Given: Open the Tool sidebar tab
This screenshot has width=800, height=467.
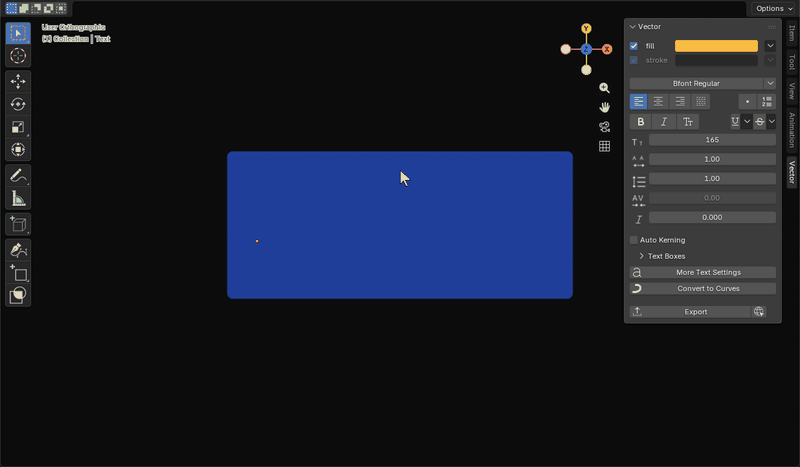Looking at the screenshot, I should tap(791, 62).
